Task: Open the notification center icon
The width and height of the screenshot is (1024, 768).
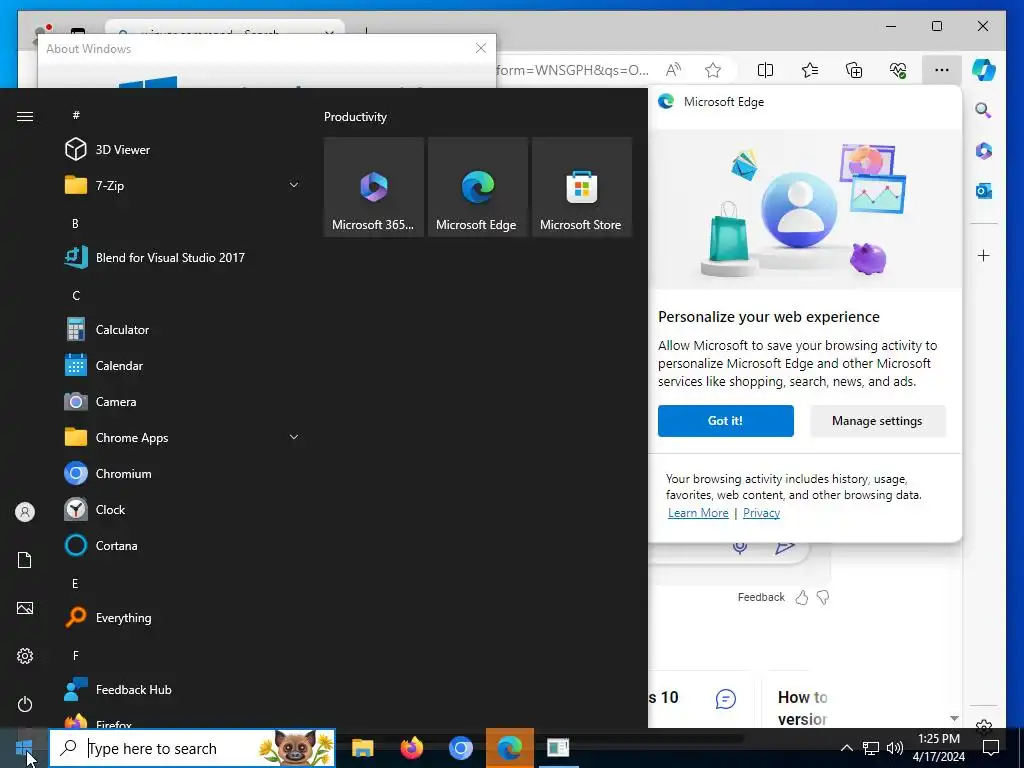Action: pos(991,748)
